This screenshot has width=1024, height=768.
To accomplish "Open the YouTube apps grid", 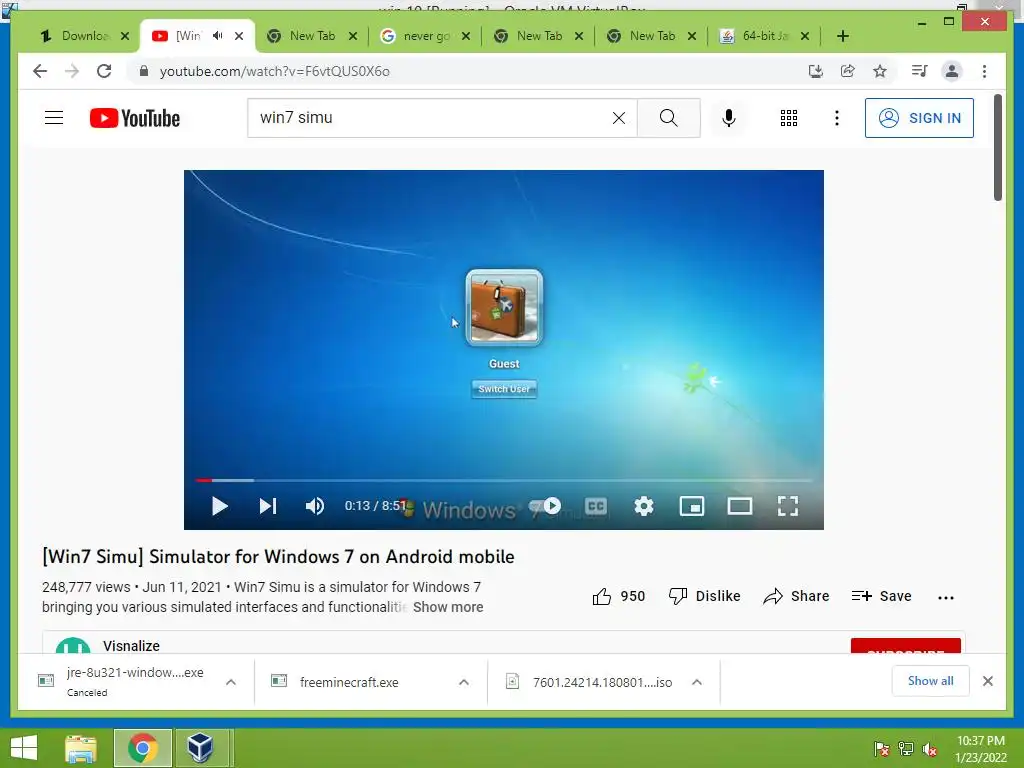I will coord(788,118).
